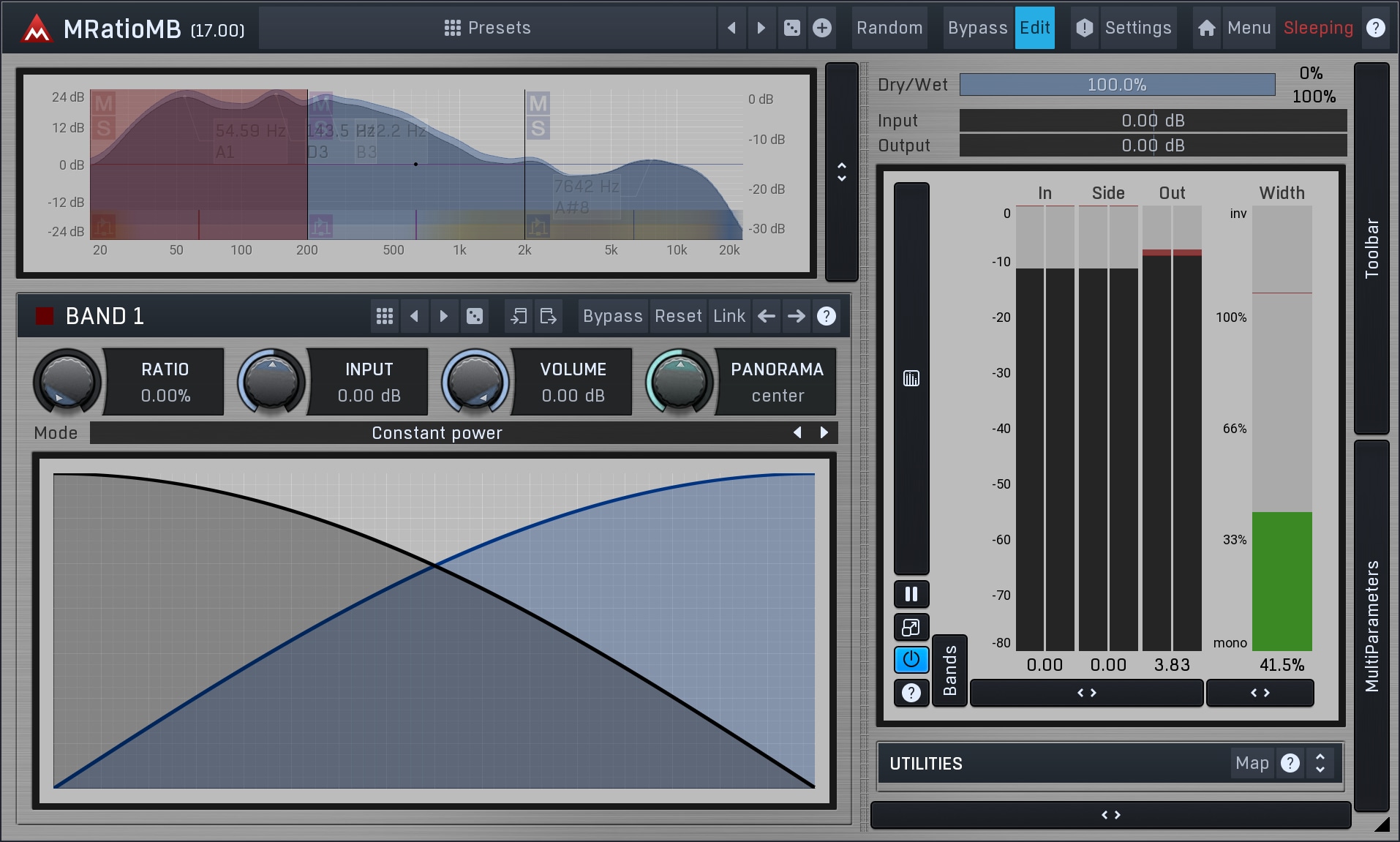This screenshot has width=1400, height=842.
Task: Open the Settings menu
Action: (1137, 28)
